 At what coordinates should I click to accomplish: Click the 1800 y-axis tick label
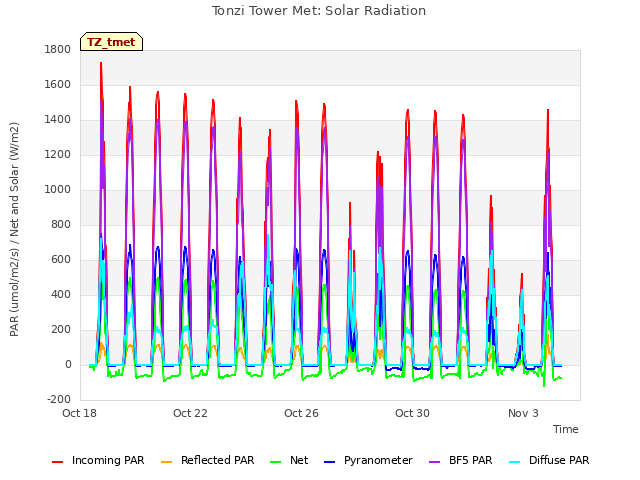click(x=58, y=50)
